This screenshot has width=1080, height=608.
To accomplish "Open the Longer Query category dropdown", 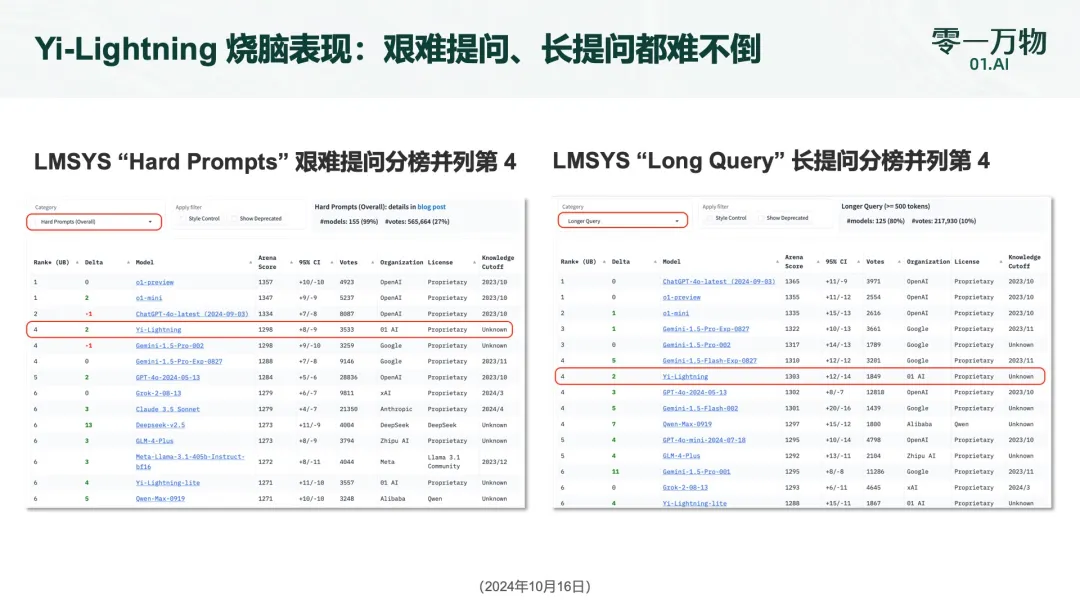I will [623, 221].
